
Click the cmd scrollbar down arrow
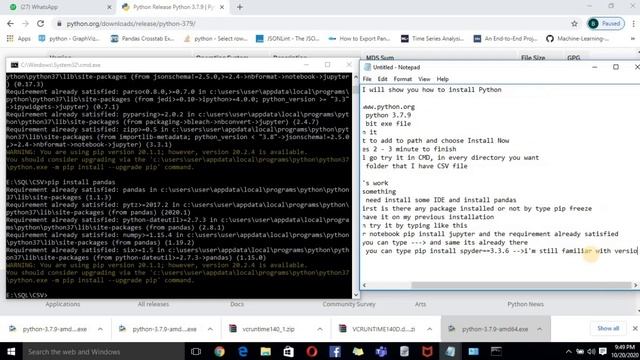coord(356,295)
